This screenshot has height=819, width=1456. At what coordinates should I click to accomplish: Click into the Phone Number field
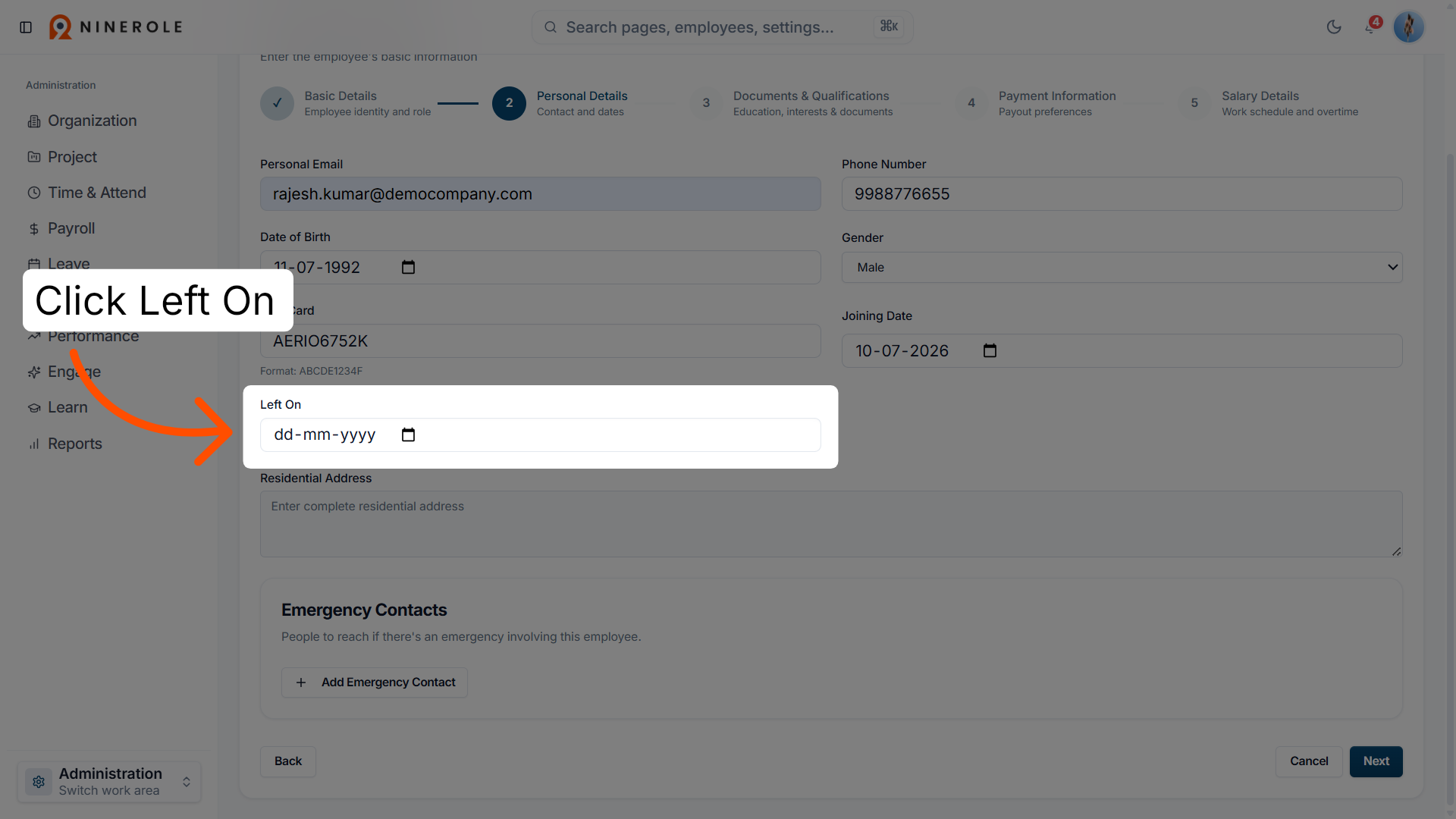tap(1122, 194)
